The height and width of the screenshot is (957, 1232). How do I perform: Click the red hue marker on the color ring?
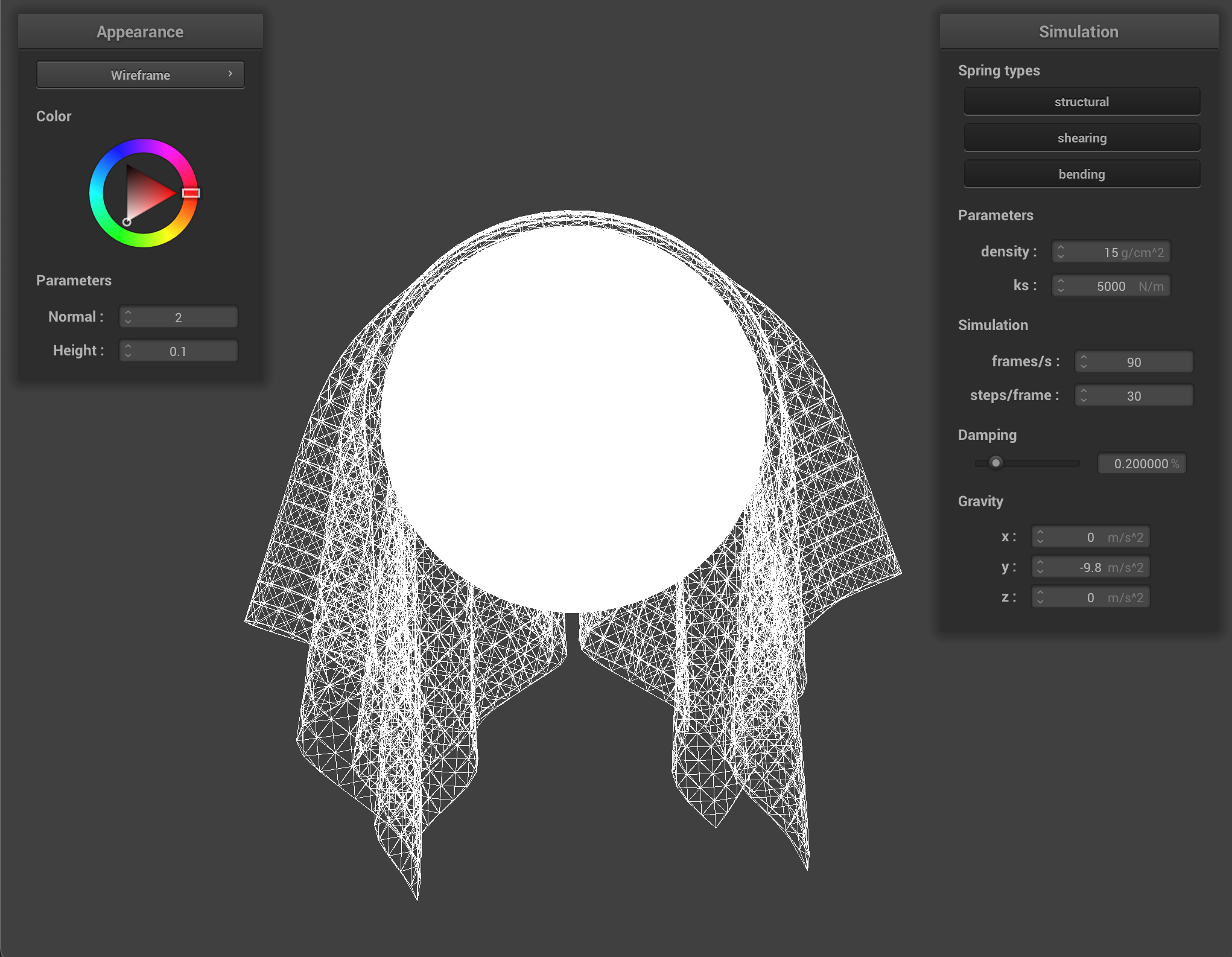191,193
